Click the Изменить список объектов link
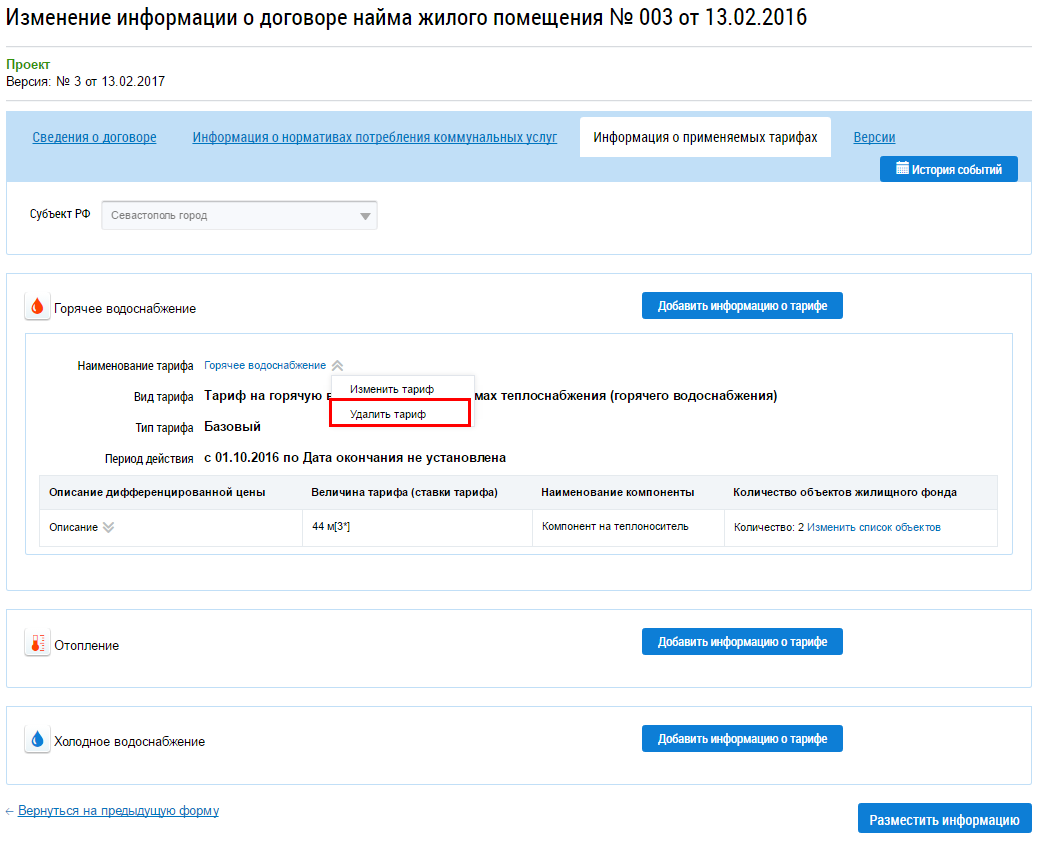The image size is (1046, 843). [873, 527]
